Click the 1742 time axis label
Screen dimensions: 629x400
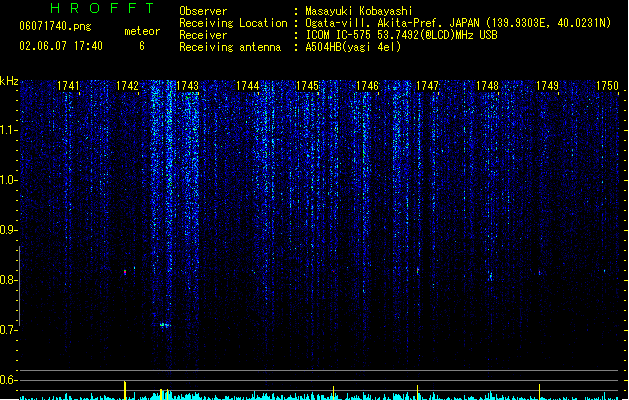(x=127, y=86)
